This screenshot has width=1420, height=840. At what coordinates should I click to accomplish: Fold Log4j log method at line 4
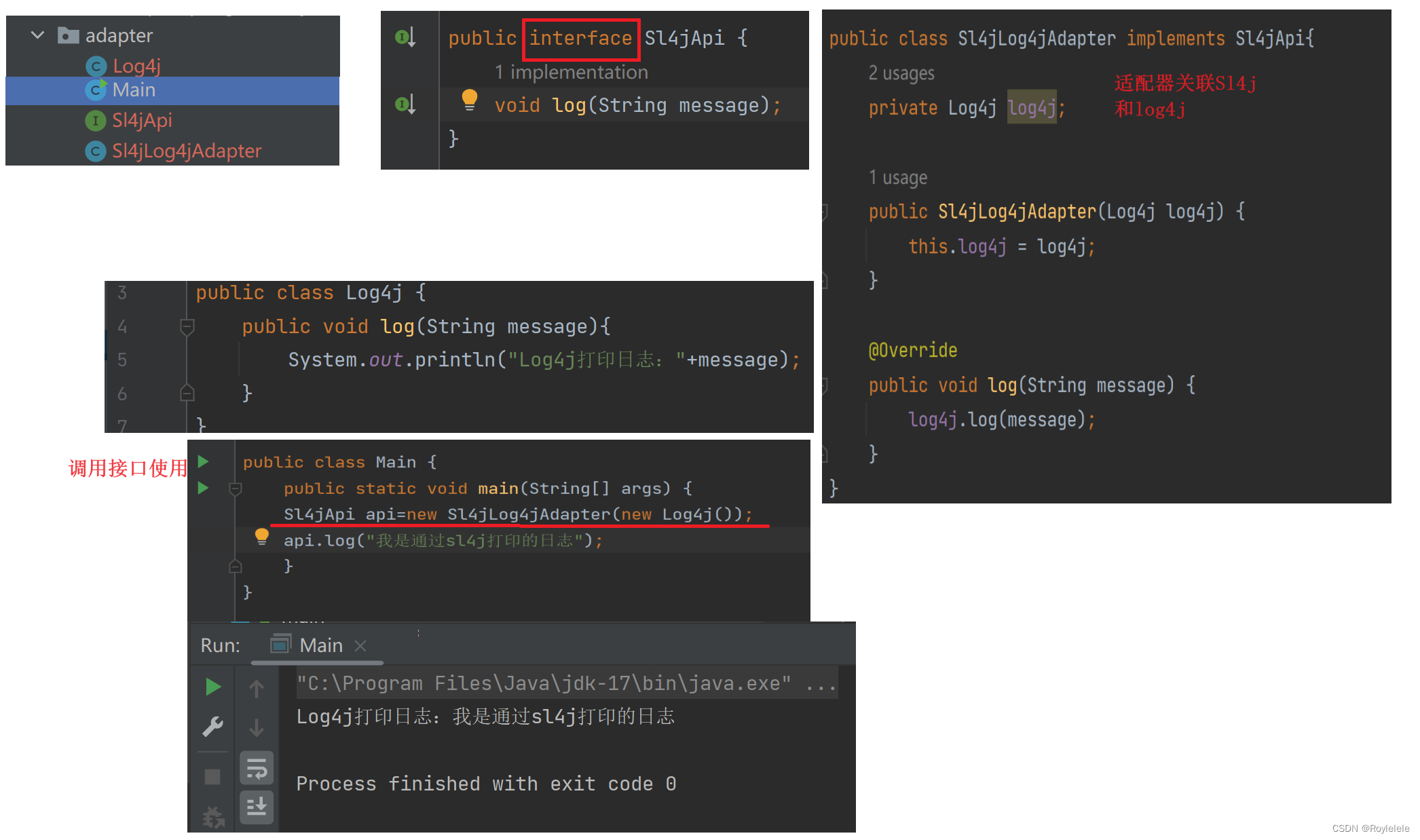coord(187,327)
